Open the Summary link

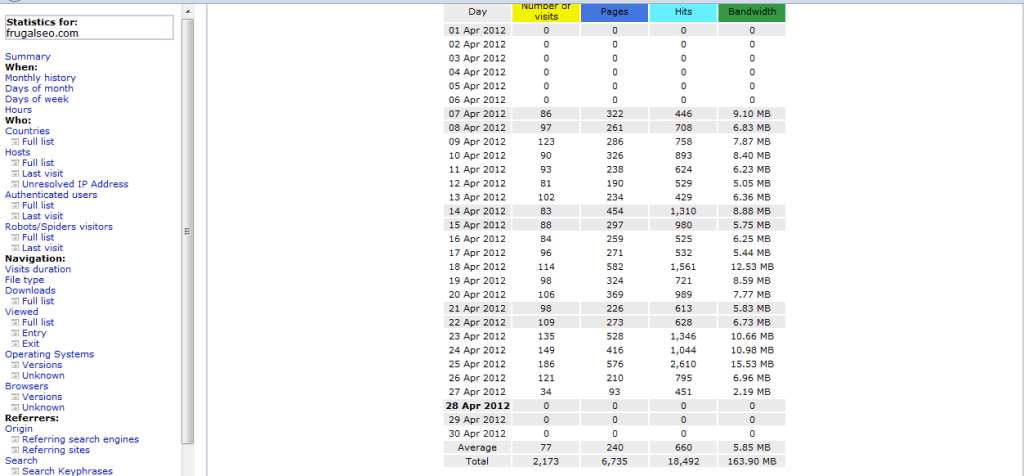click(x=27, y=57)
